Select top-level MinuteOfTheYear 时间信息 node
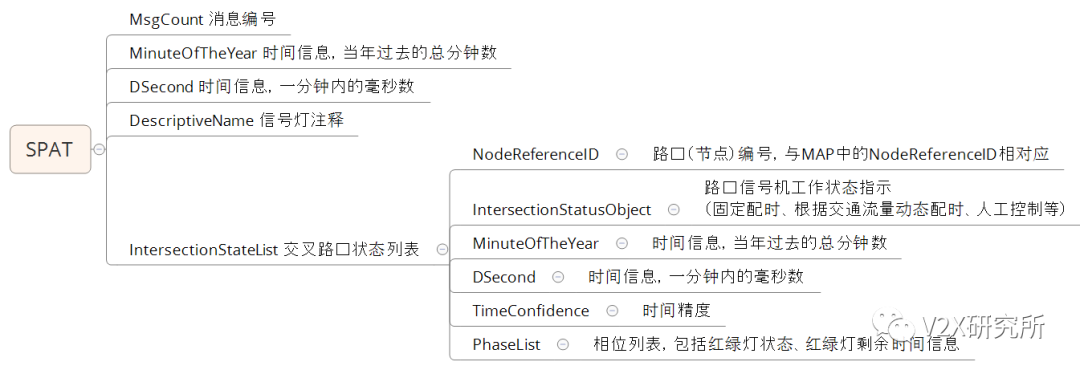The height and width of the screenshot is (374, 1080). click(x=313, y=52)
